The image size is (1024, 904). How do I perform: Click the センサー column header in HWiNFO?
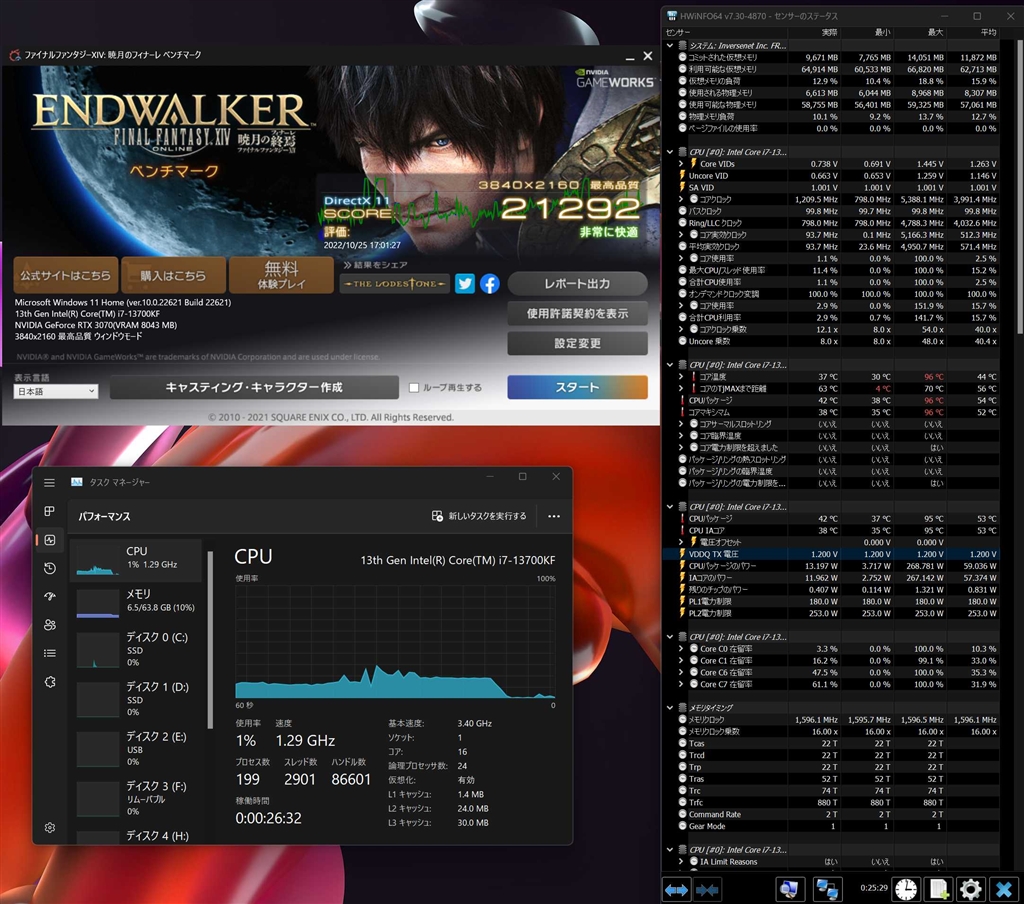tap(725, 32)
